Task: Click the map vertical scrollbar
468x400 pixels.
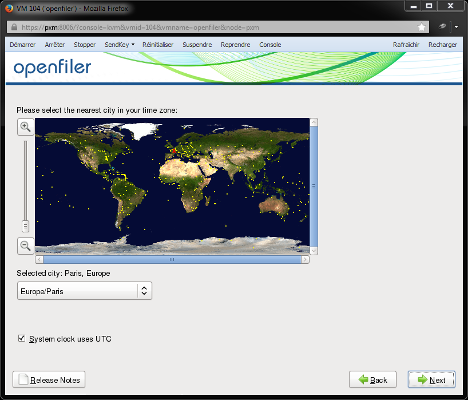Action: (x=313, y=186)
